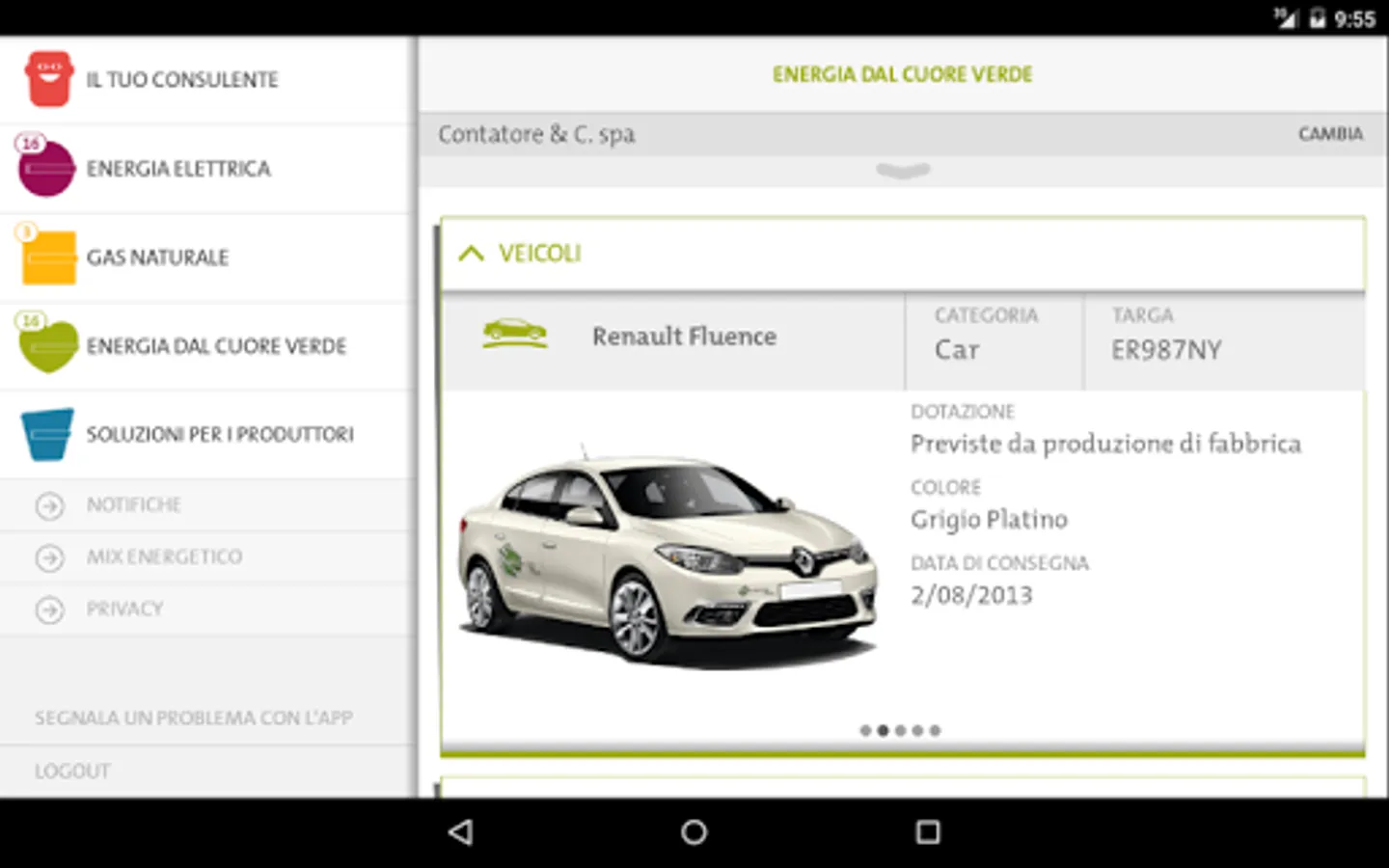The image size is (1389, 868).
Task: Expand the pull-down handle under Contatore
Action: click(x=903, y=171)
